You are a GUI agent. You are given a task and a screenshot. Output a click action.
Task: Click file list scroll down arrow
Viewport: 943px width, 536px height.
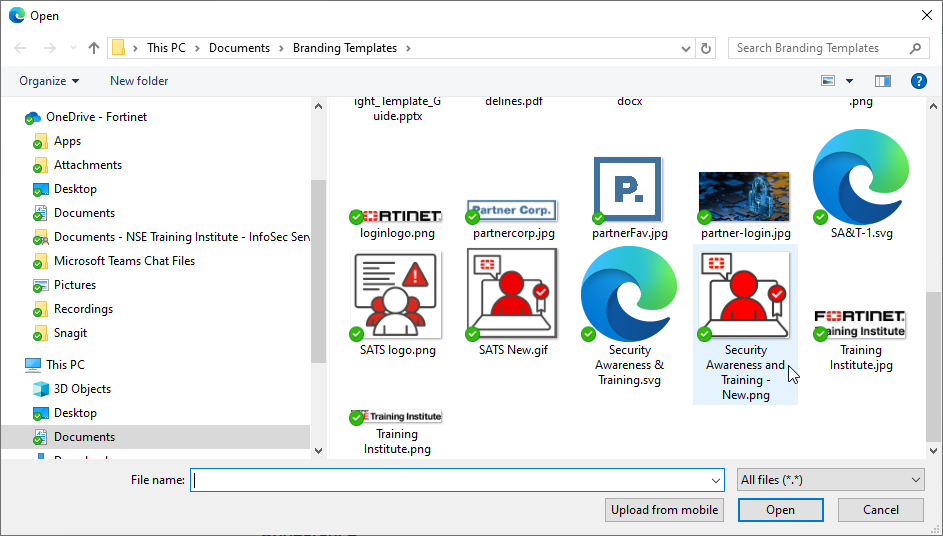tap(933, 451)
